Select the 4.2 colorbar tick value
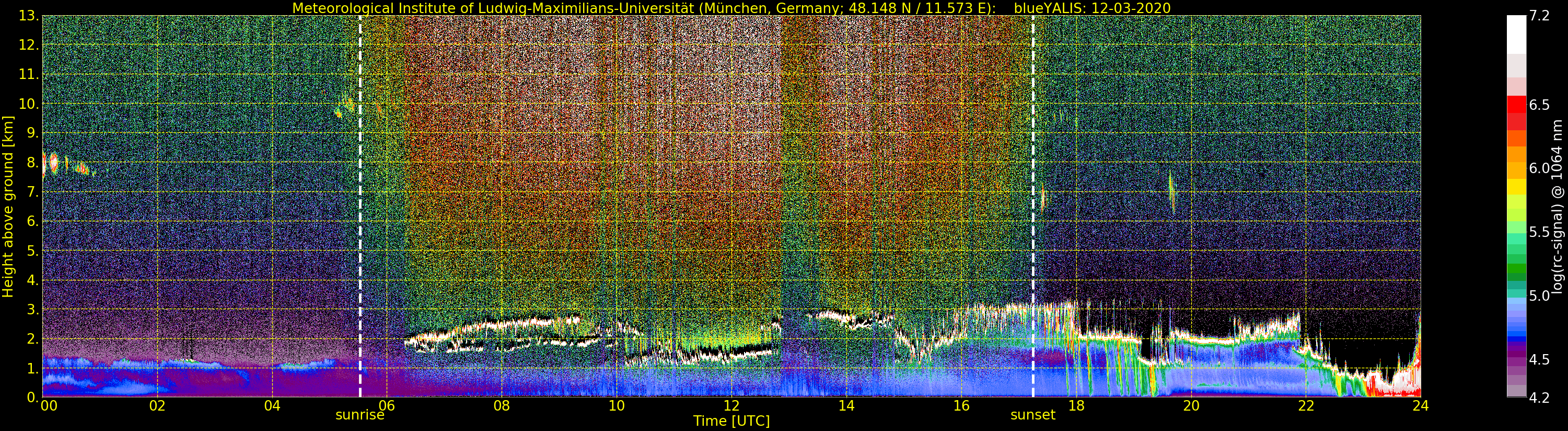This screenshot has width=1568, height=431. click(1539, 398)
